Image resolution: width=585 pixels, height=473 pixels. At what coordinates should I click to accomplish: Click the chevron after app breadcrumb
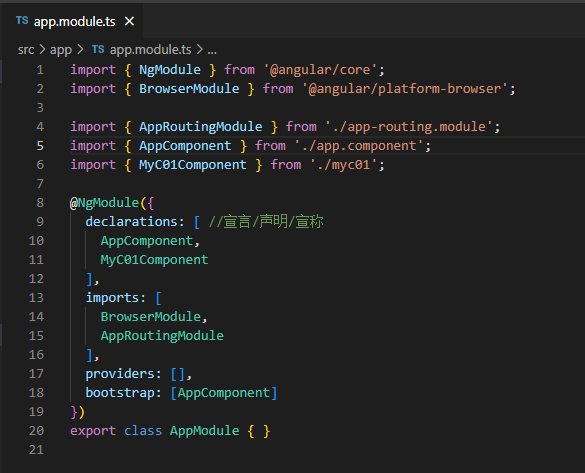80,50
